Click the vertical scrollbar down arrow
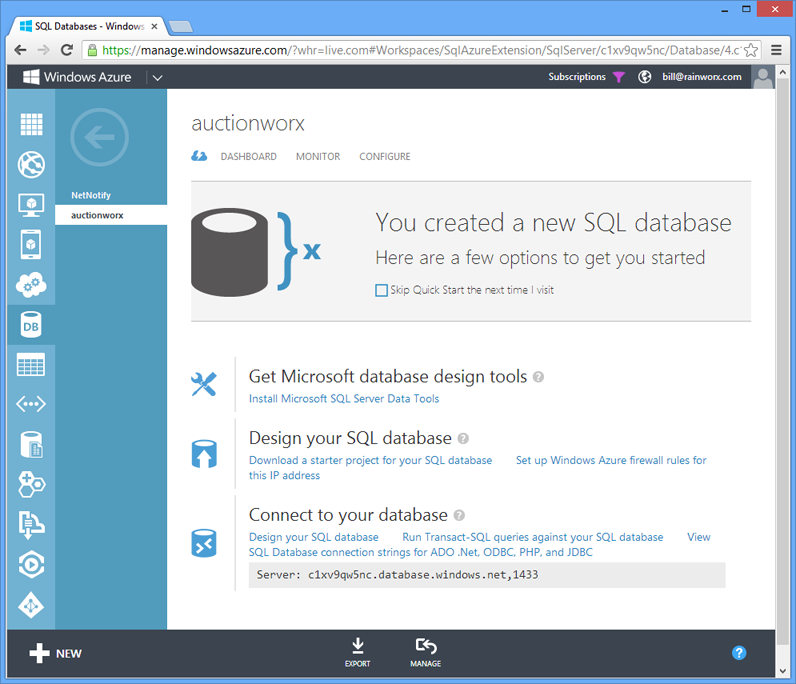Image resolution: width=796 pixels, height=684 pixels. (782, 670)
